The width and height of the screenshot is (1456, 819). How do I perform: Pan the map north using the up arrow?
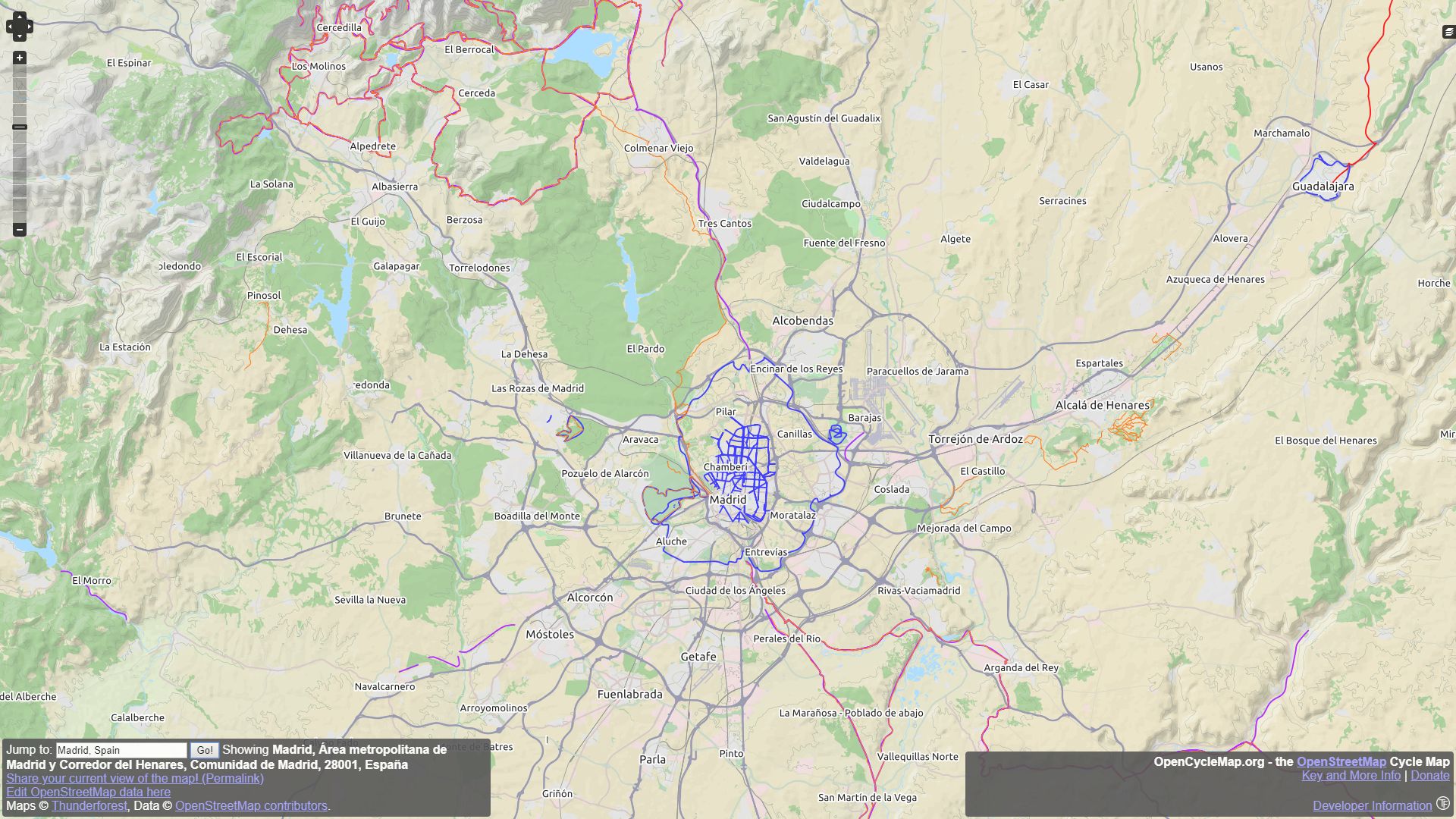coord(20,17)
